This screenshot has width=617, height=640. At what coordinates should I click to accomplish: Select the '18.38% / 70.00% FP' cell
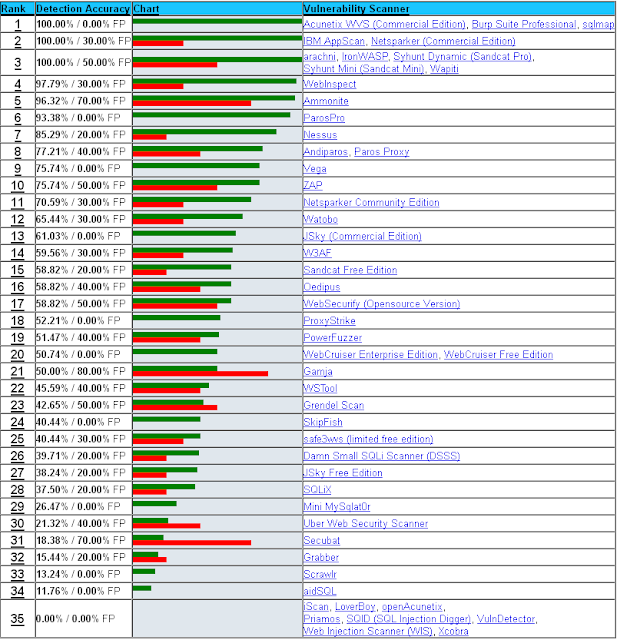click(84, 541)
